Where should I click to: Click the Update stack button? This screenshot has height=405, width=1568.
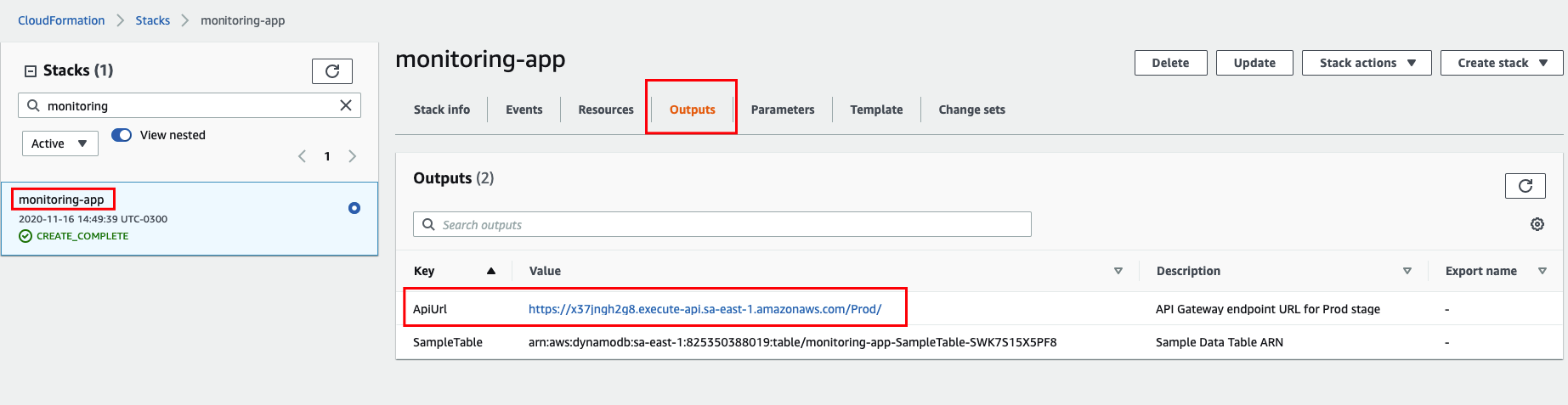[1254, 63]
